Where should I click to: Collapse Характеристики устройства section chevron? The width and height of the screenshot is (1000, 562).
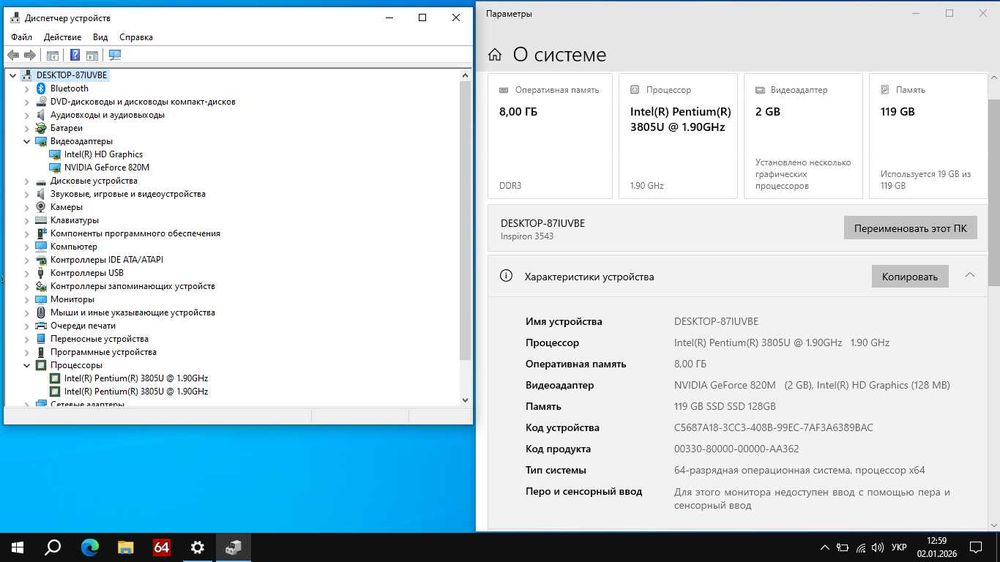[x=969, y=276]
